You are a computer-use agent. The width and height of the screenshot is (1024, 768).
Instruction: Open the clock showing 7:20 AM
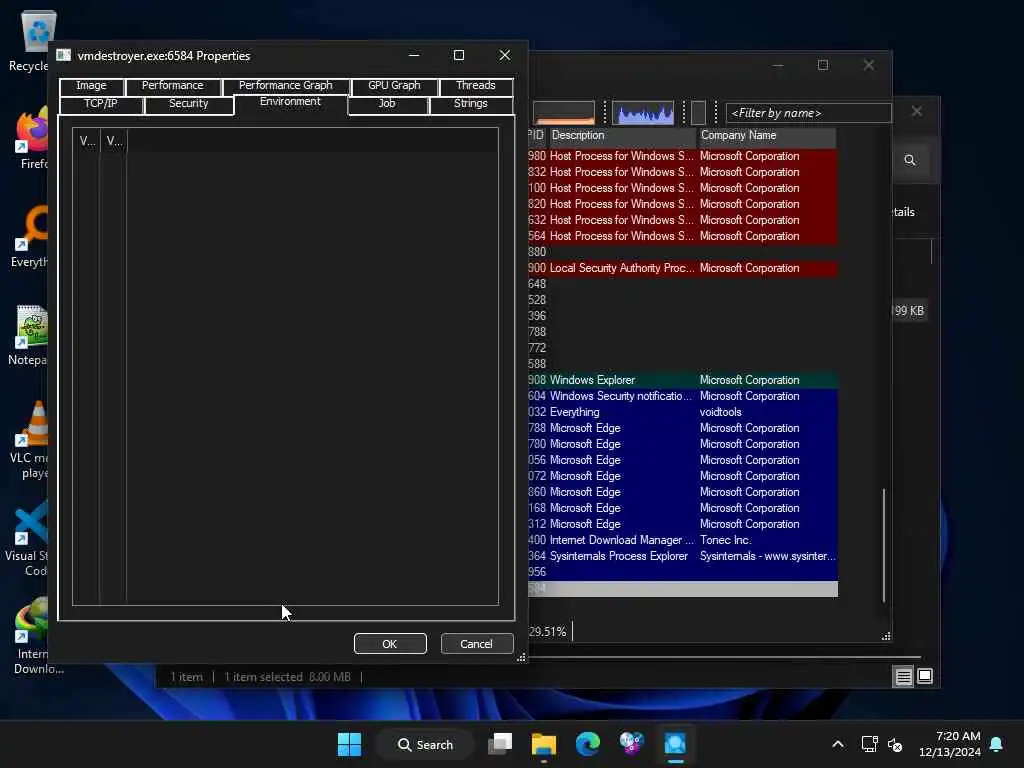[x=950, y=744]
